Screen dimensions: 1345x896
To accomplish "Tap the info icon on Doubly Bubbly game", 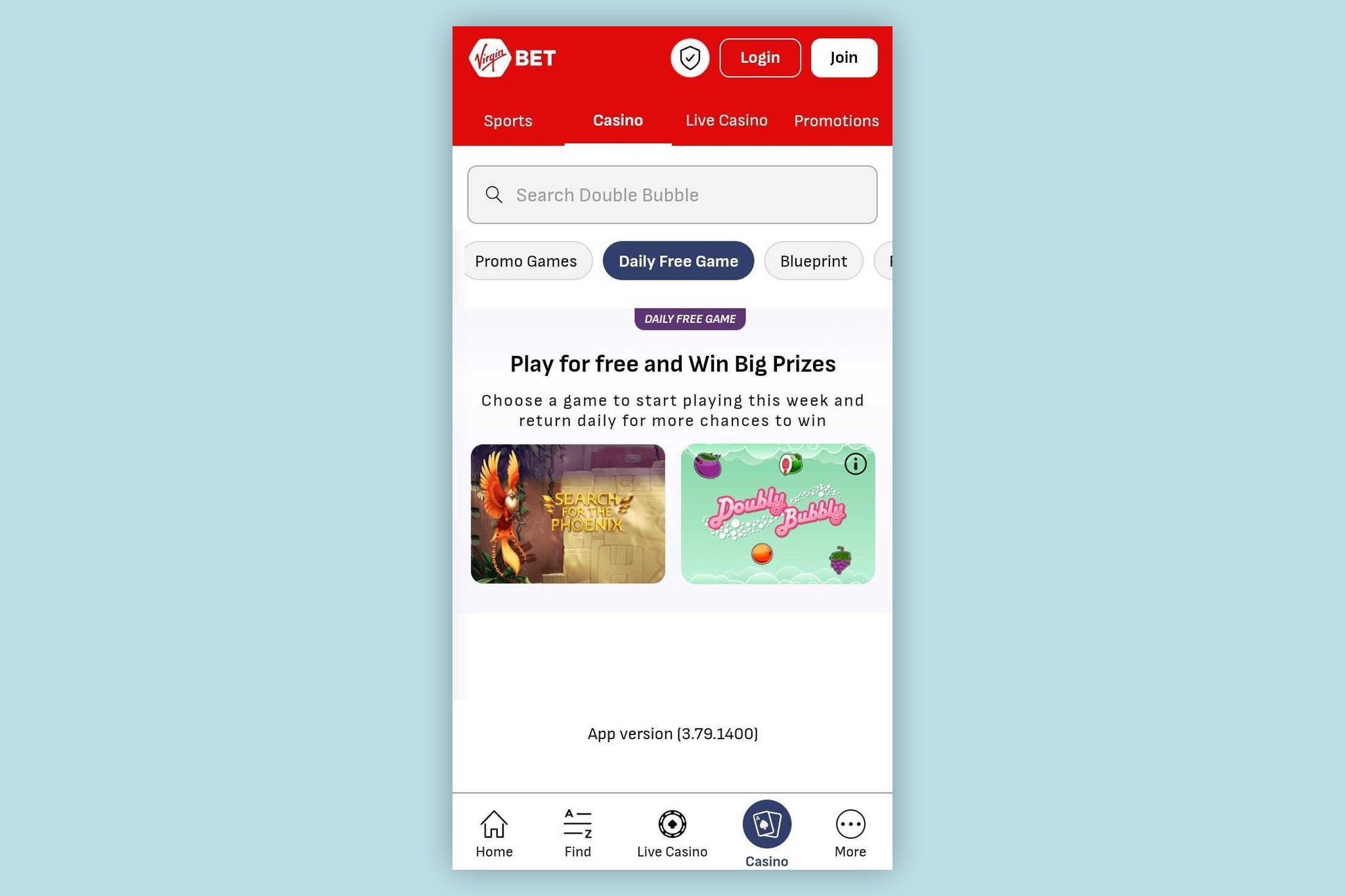I will pos(856,463).
